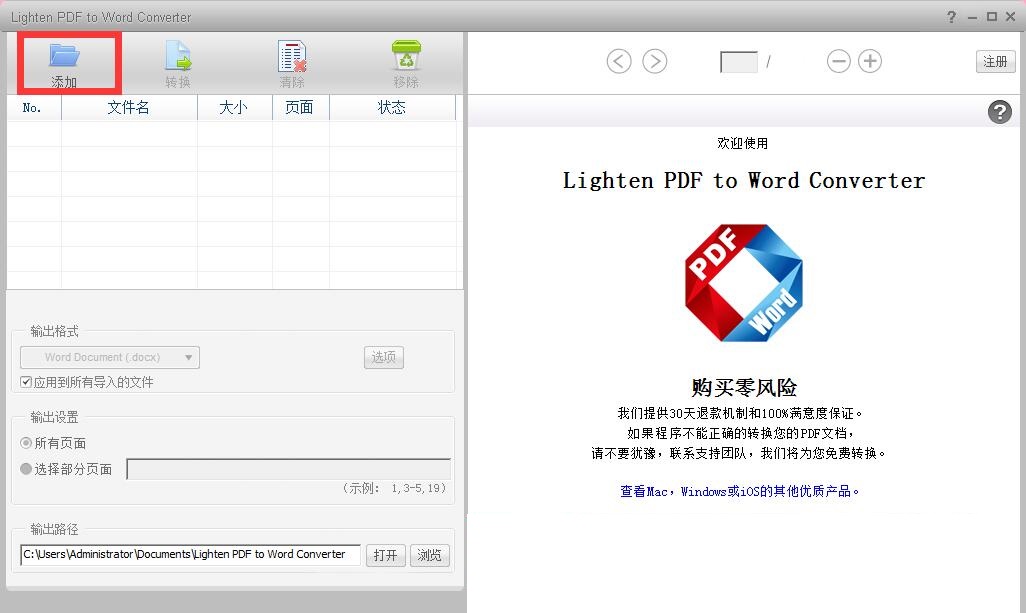Viewport: 1026px width, 613px height.
Task: Open help via gray question mark circle
Action: coord(999,112)
